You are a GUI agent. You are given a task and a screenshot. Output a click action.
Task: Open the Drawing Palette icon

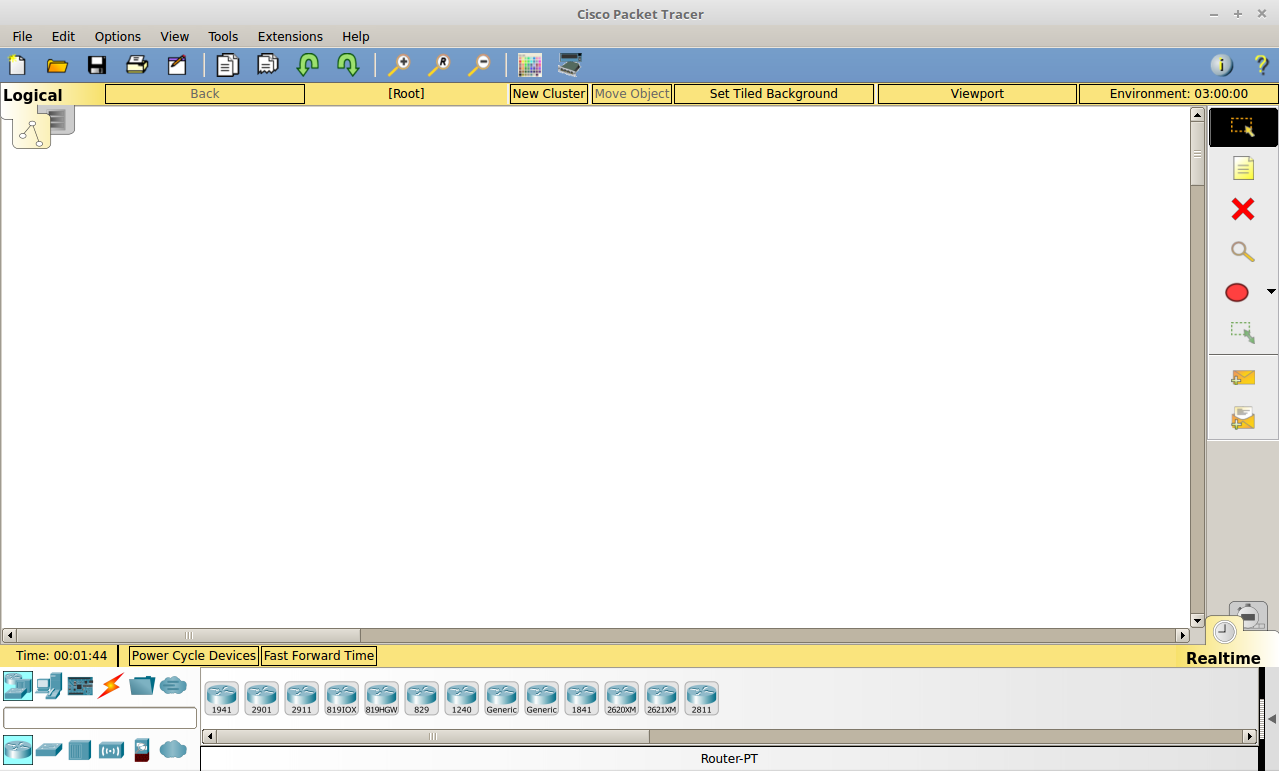pyautogui.click(x=530, y=66)
